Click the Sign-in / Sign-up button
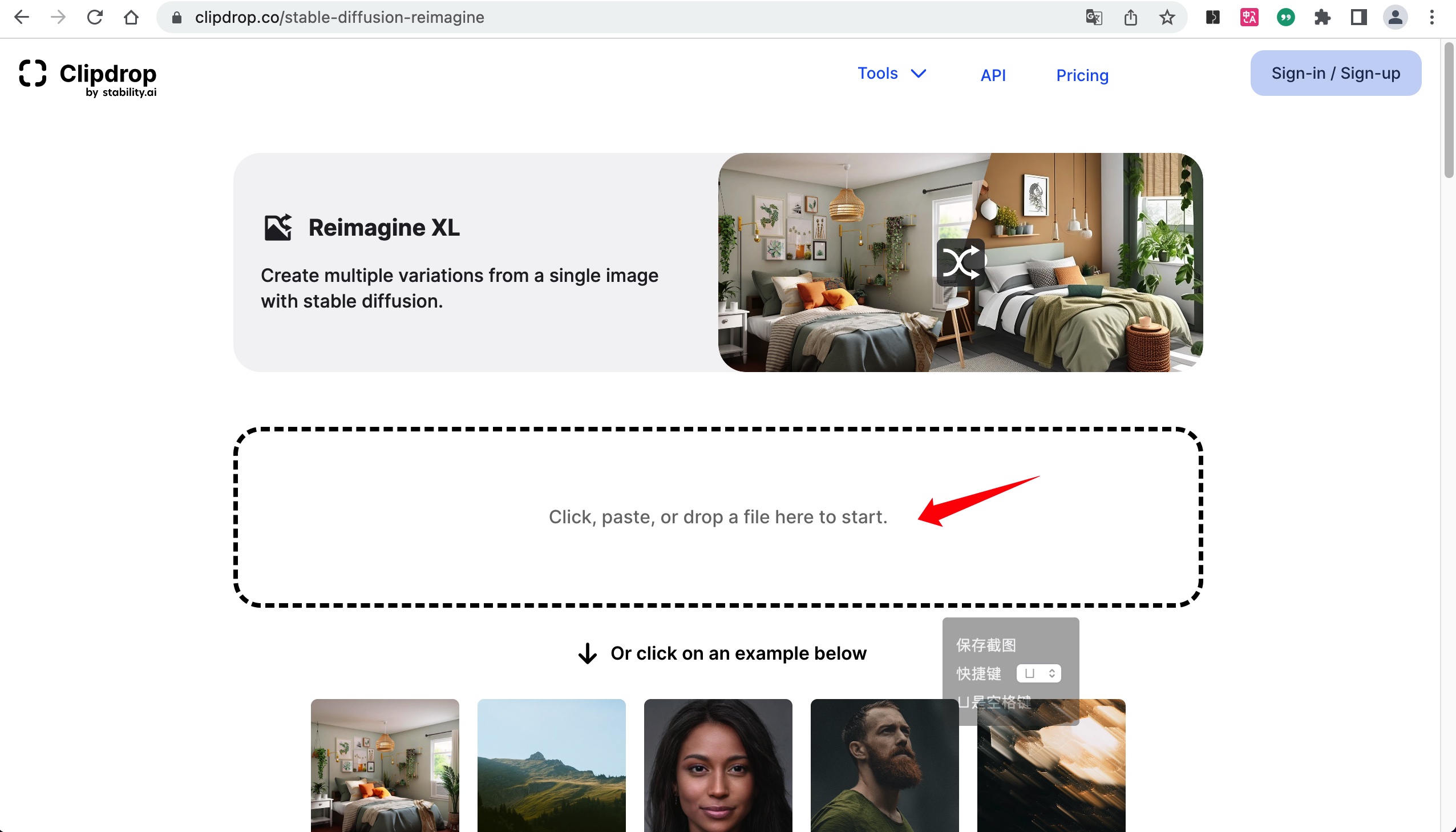1456x832 pixels. click(x=1335, y=73)
